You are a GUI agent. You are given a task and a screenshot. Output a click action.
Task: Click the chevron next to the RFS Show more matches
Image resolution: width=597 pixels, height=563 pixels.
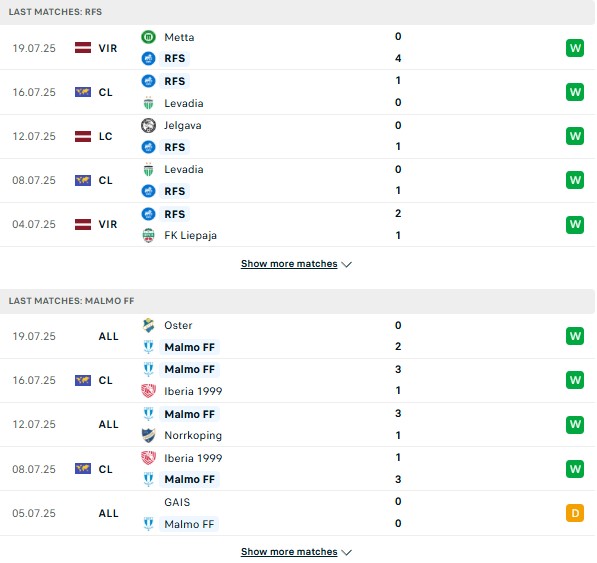[346, 265]
